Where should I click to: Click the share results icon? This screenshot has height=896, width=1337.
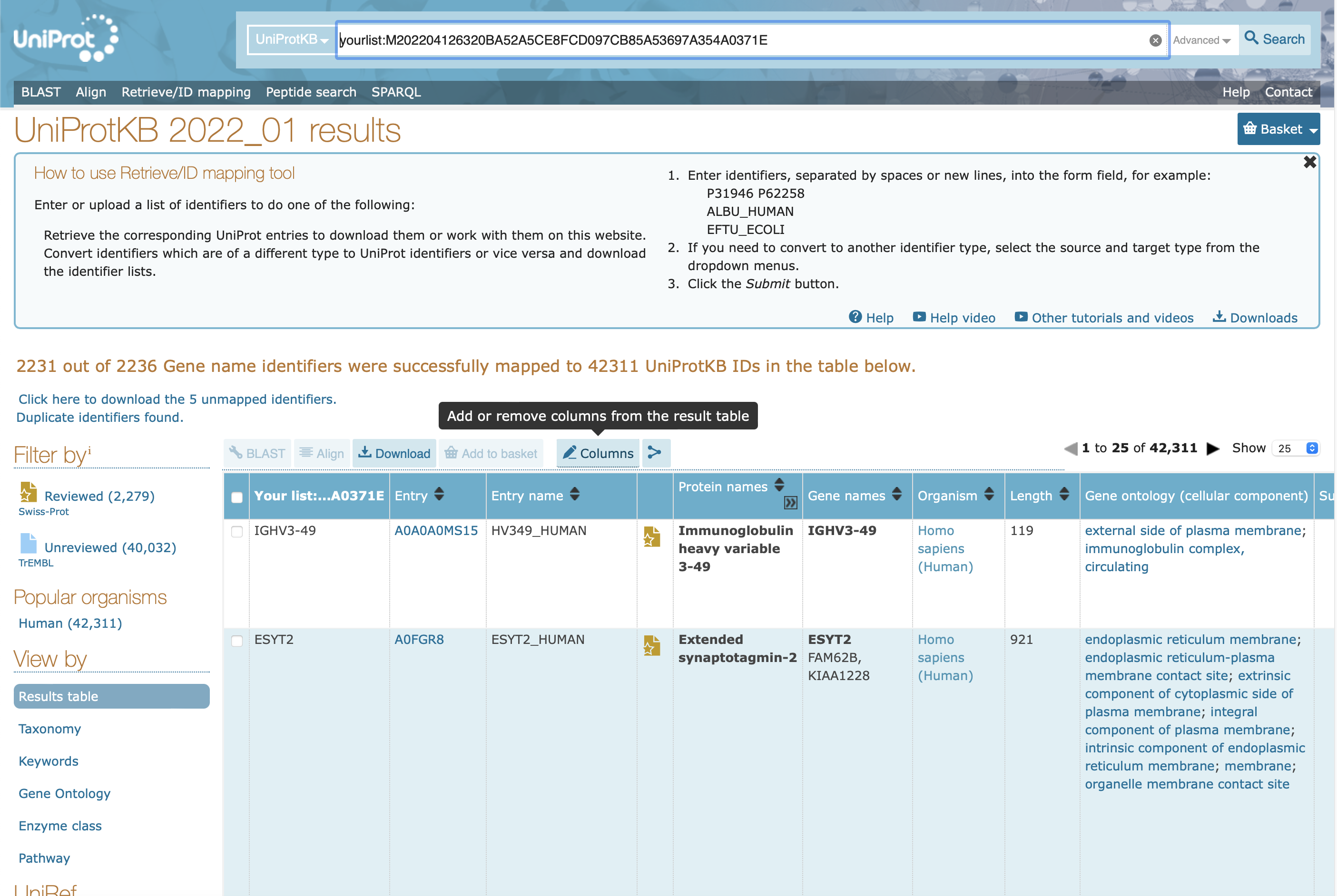655,453
